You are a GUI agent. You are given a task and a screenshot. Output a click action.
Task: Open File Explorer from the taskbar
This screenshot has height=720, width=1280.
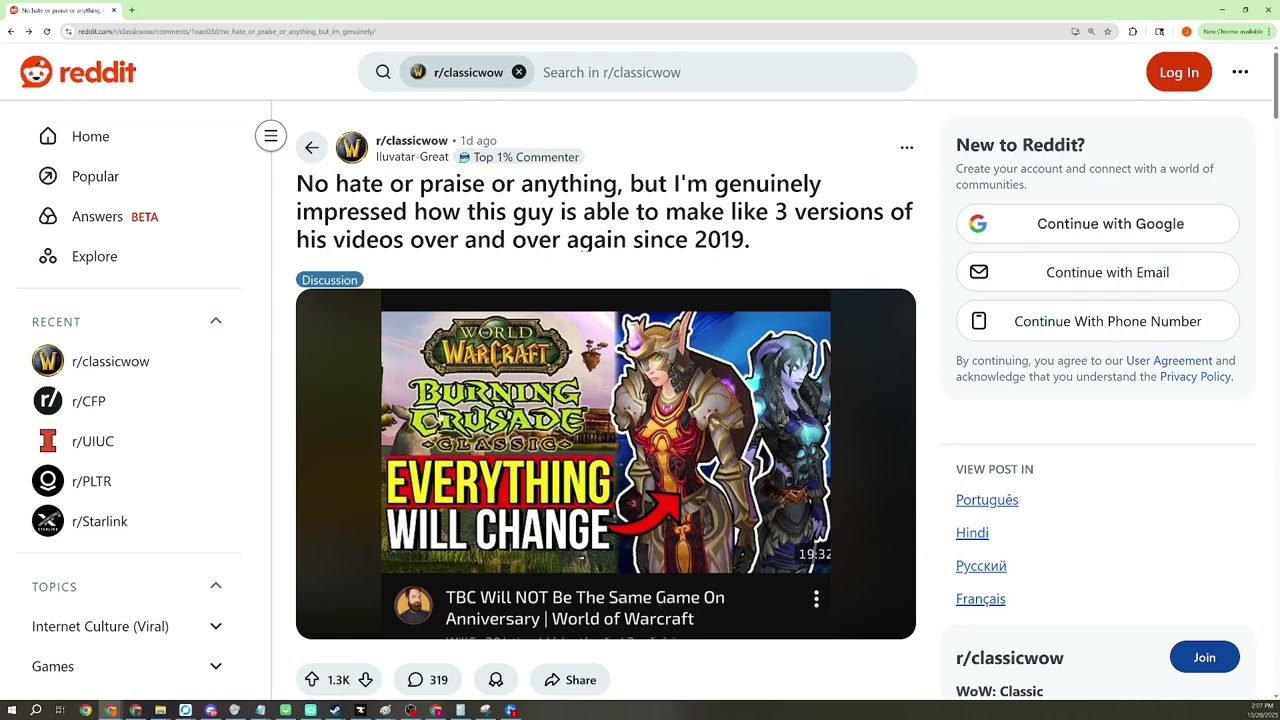tap(160, 710)
